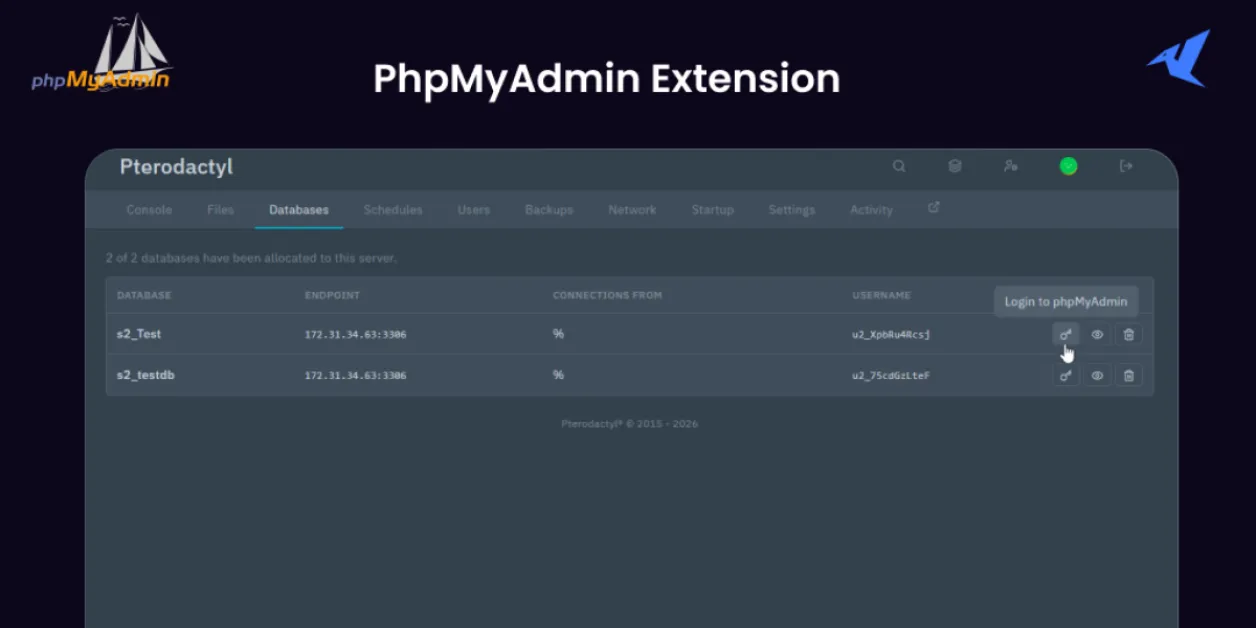1256x628 pixels.
Task: Click the CONNECTIONS FROM column header
Action: 607,296
